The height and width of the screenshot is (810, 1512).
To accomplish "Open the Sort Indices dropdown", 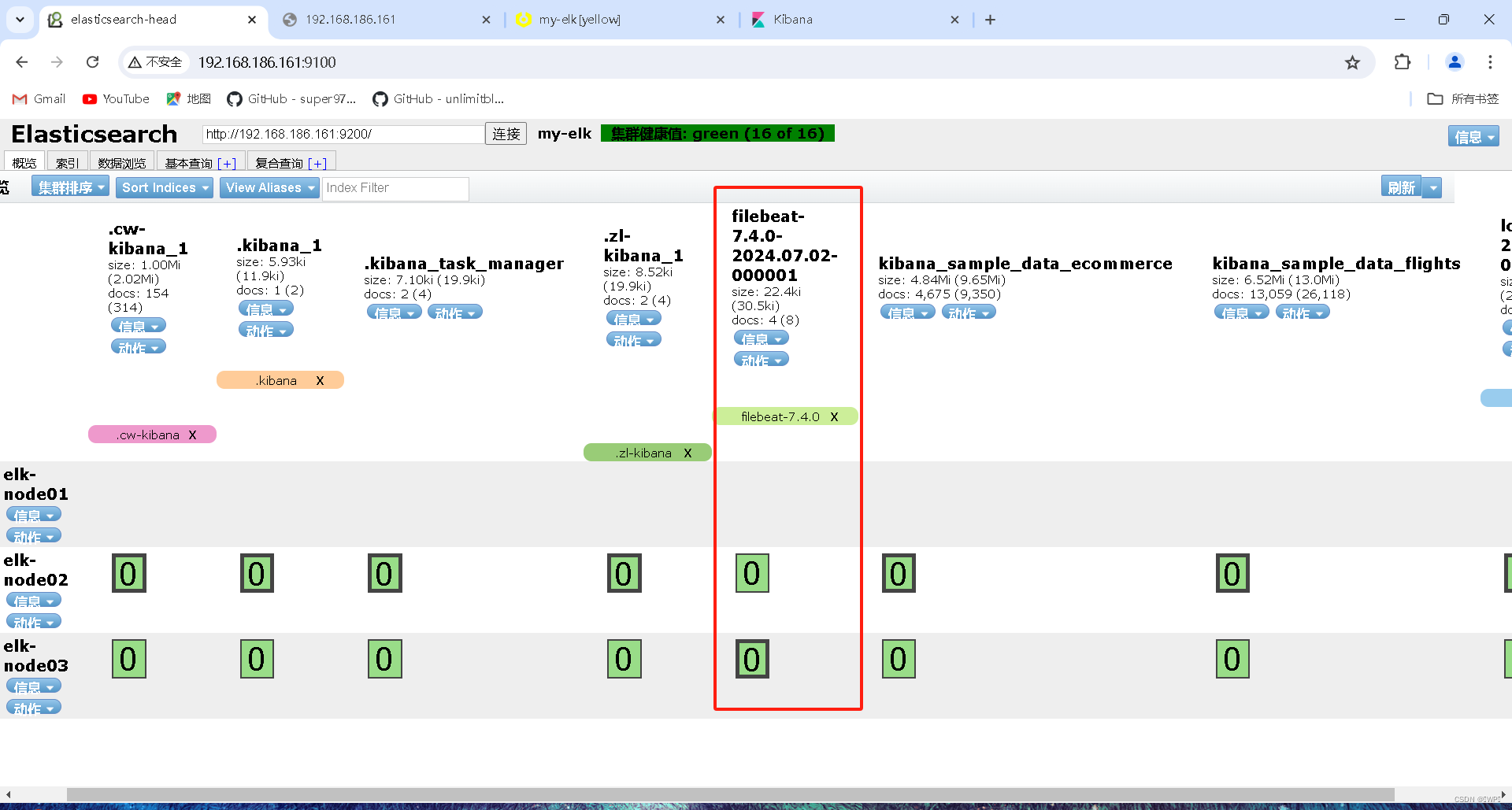I will click(165, 187).
